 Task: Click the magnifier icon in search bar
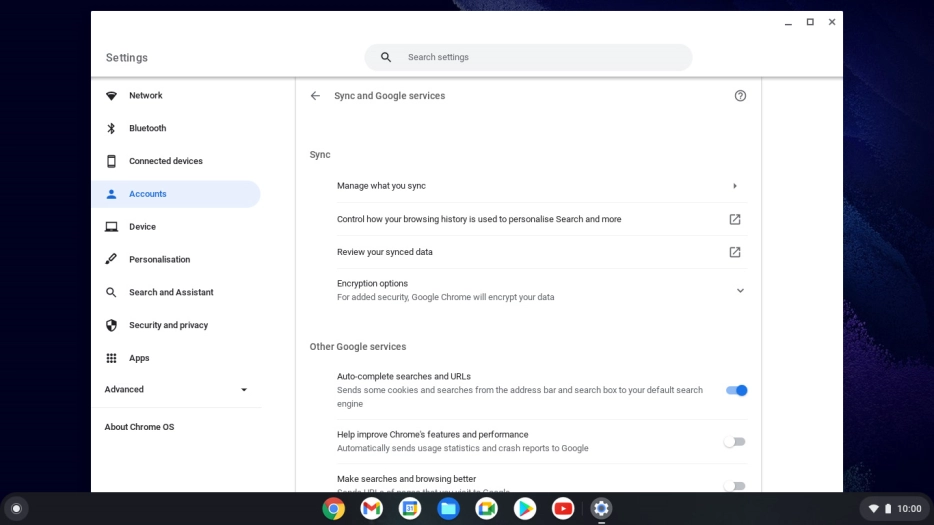[x=386, y=57]
